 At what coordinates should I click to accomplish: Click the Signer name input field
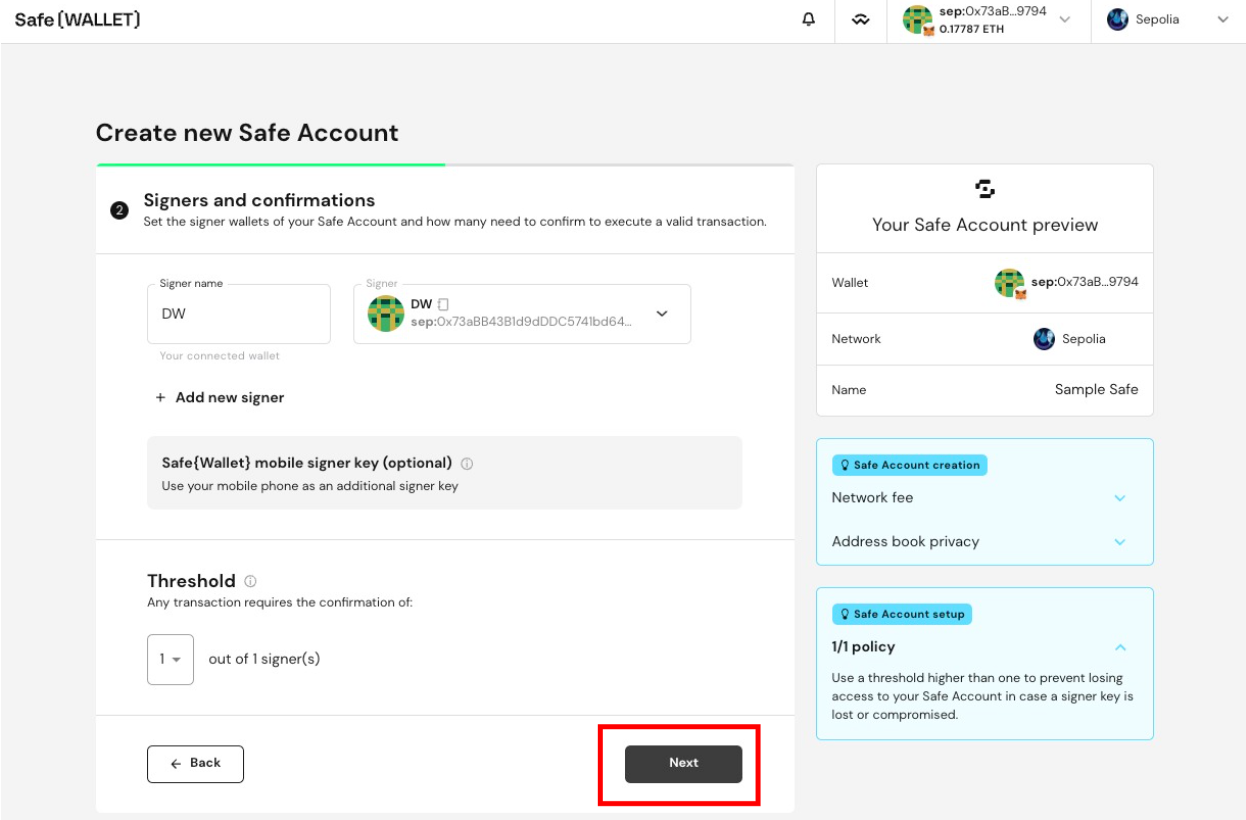[239, 313]
